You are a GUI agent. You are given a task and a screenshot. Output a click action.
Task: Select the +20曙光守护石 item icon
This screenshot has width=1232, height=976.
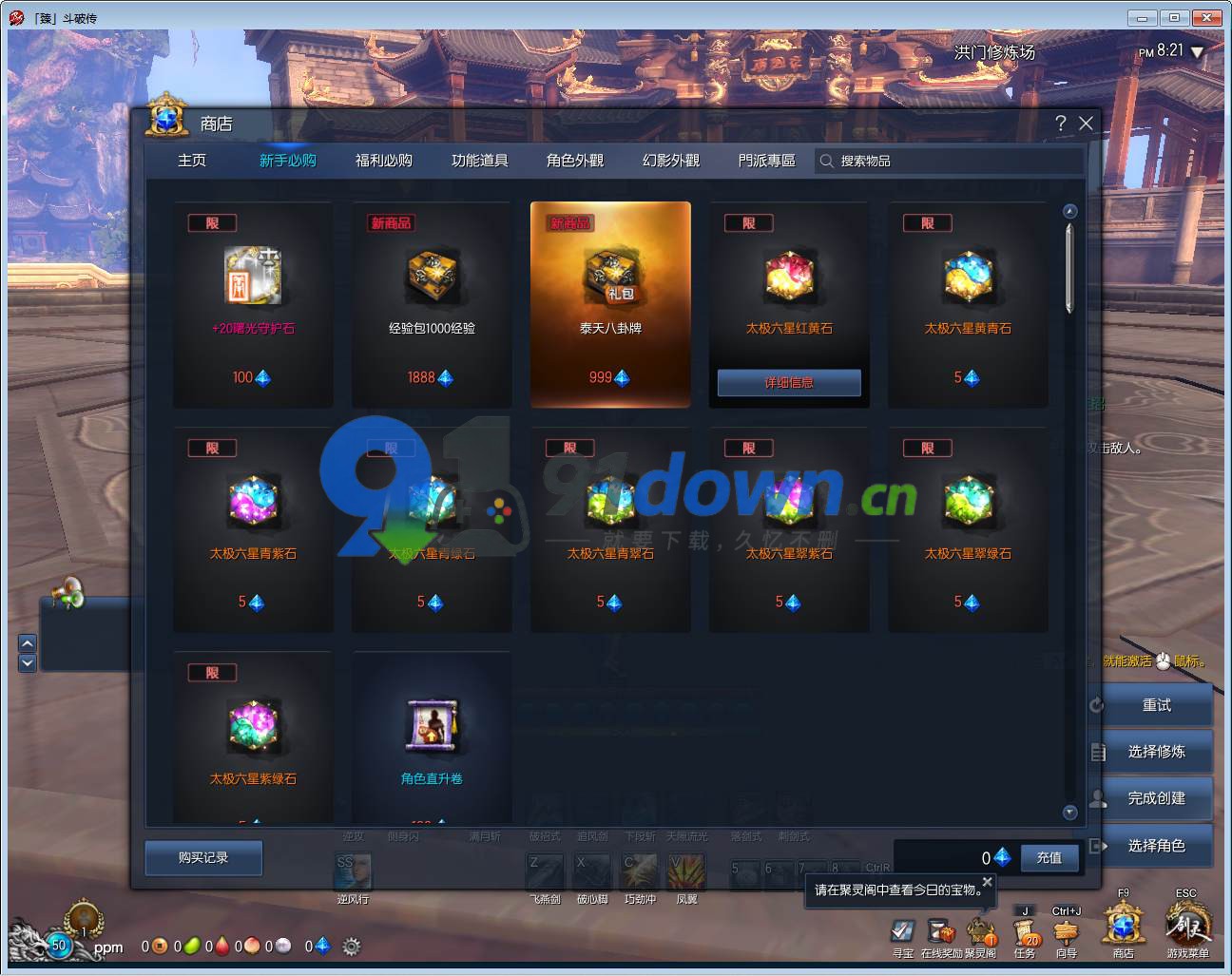pos(253,276)
